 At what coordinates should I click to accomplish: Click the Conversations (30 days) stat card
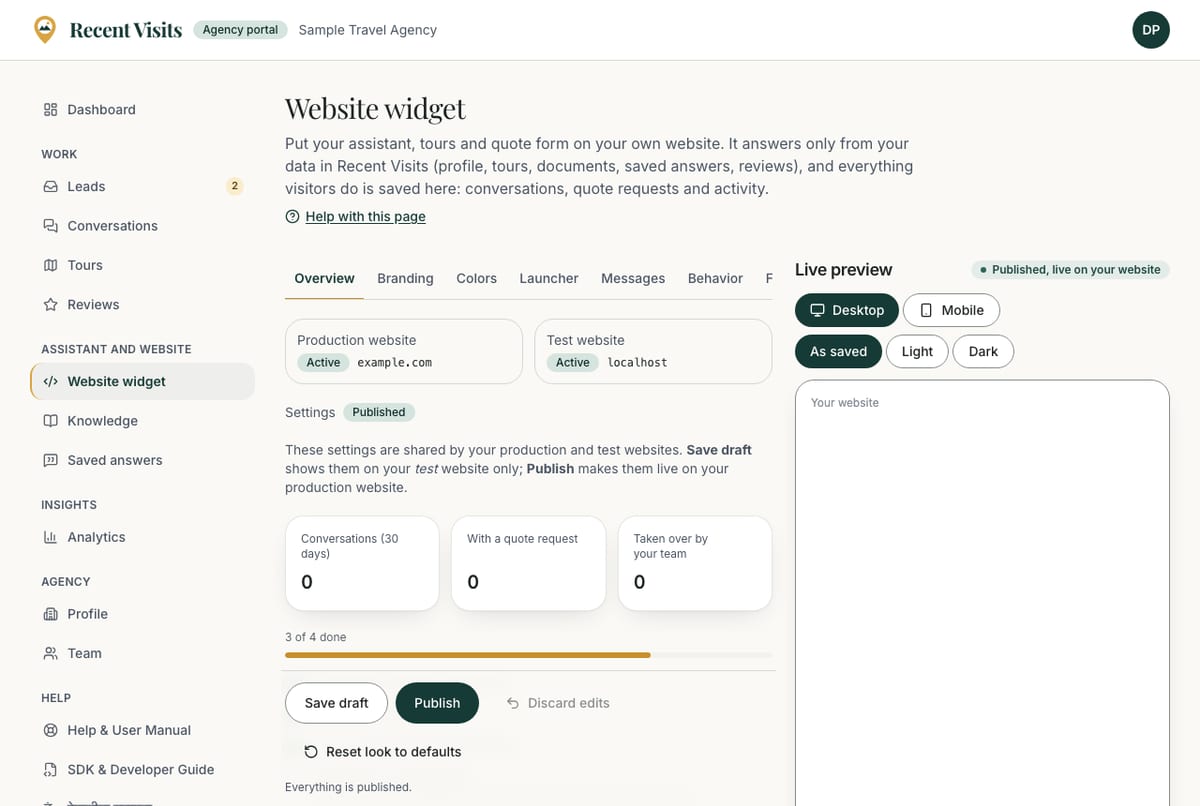tap(362, 563)
